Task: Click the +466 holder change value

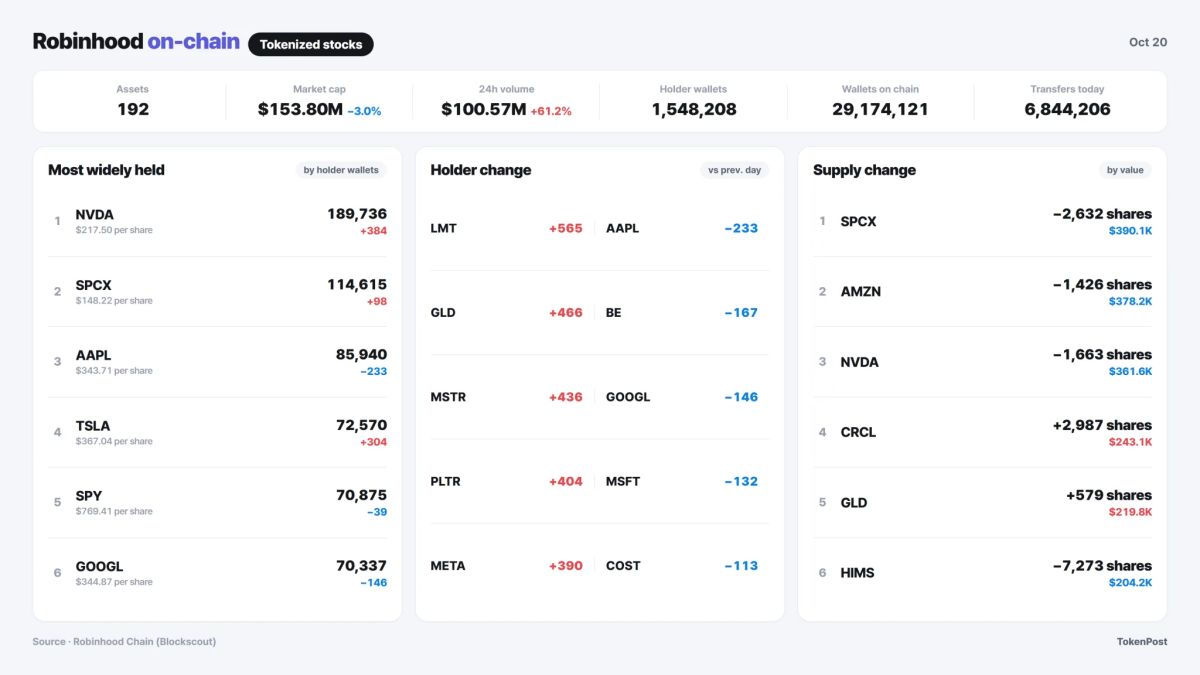Action: click(x=565, y=312)
